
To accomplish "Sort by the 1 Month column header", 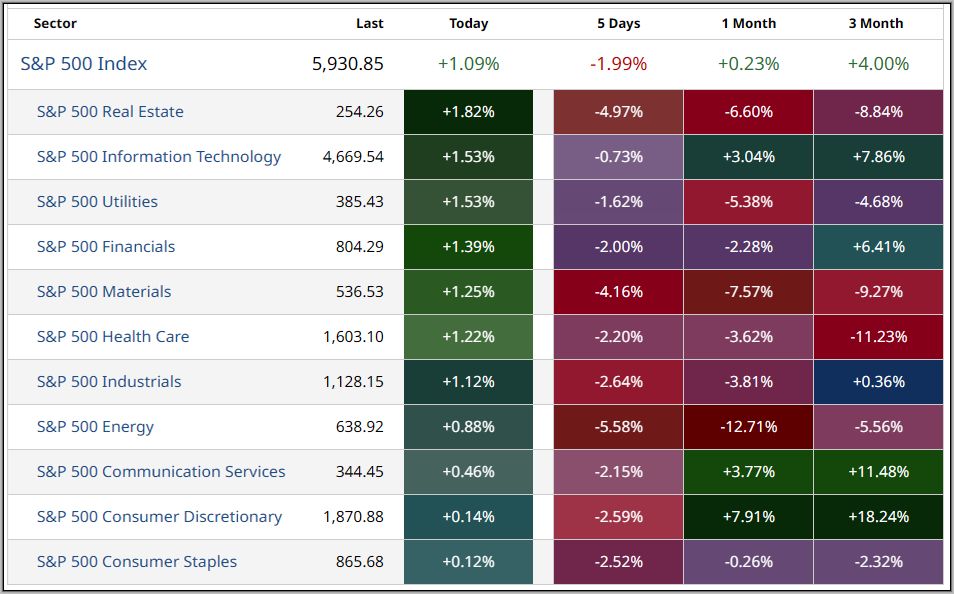I will coord(748,23).
